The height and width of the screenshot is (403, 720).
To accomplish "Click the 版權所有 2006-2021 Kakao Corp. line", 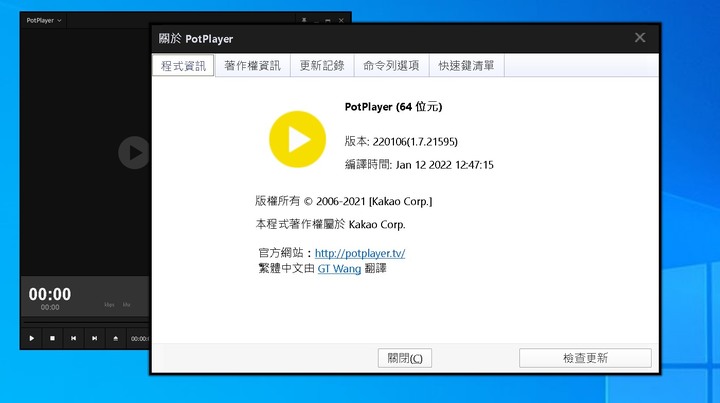I will (343, 201).
